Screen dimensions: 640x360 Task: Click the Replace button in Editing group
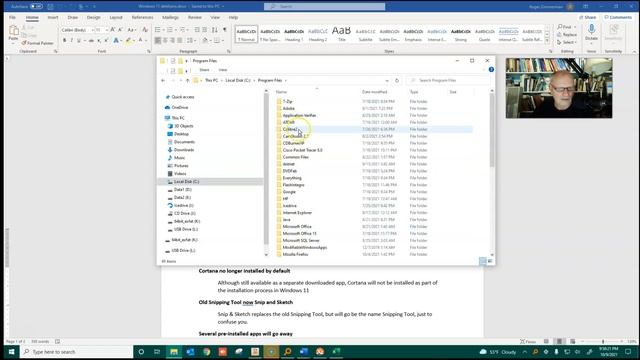coord(567,35)
